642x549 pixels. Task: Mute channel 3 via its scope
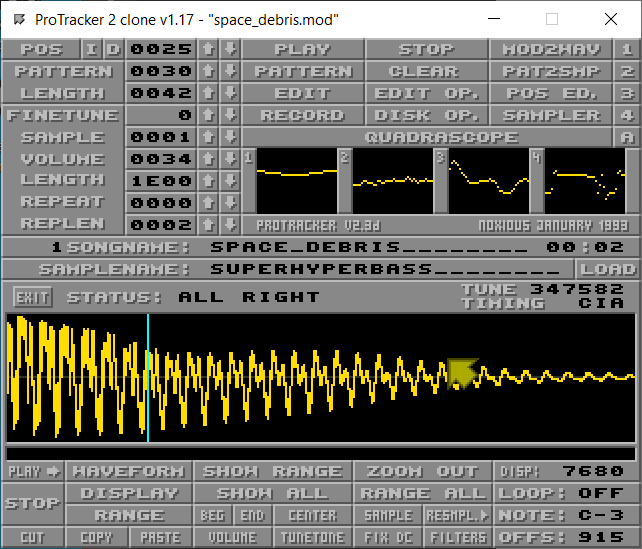(489, 181)
